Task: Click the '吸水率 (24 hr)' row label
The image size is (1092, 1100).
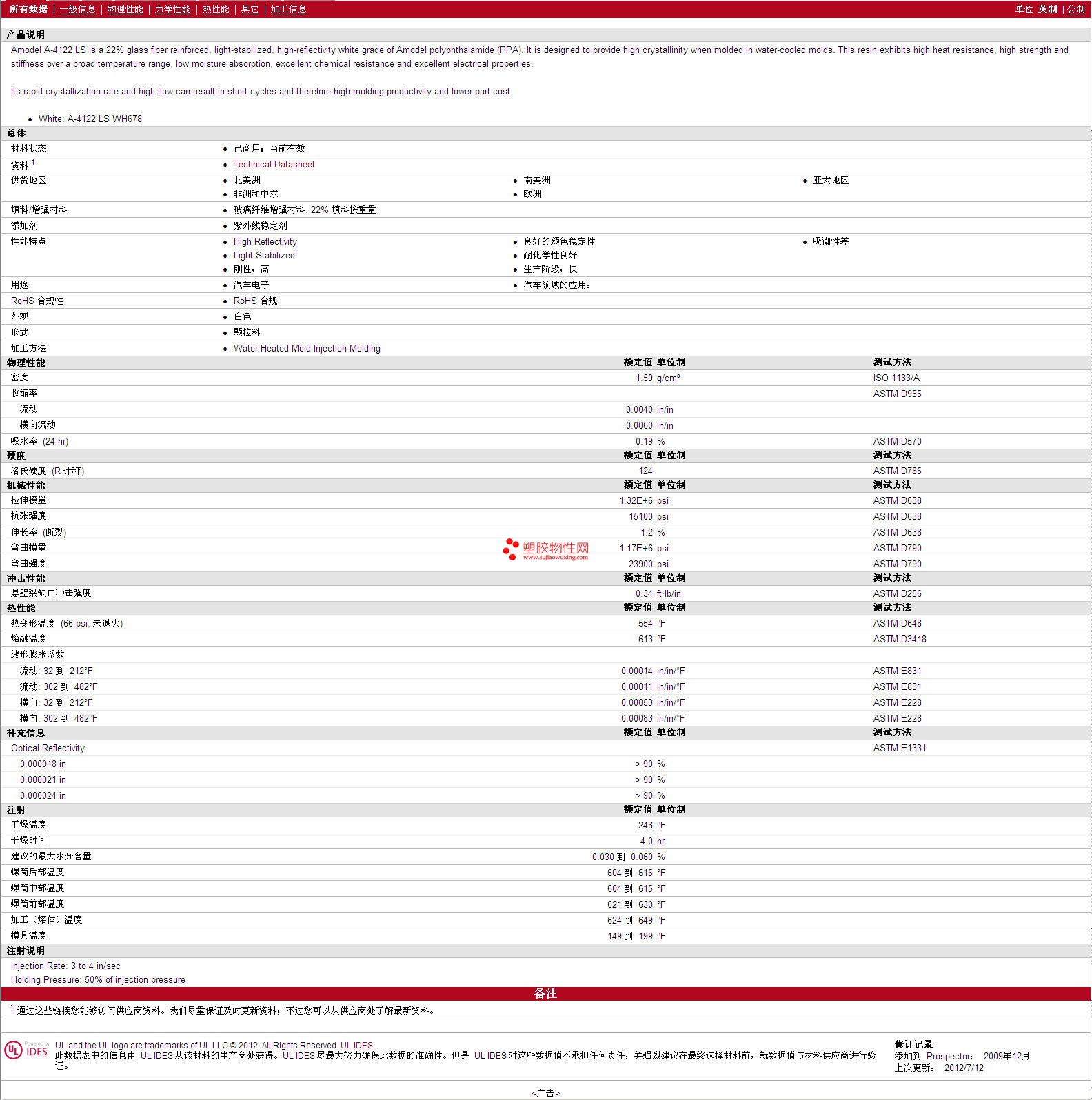Action: [39, 441]
